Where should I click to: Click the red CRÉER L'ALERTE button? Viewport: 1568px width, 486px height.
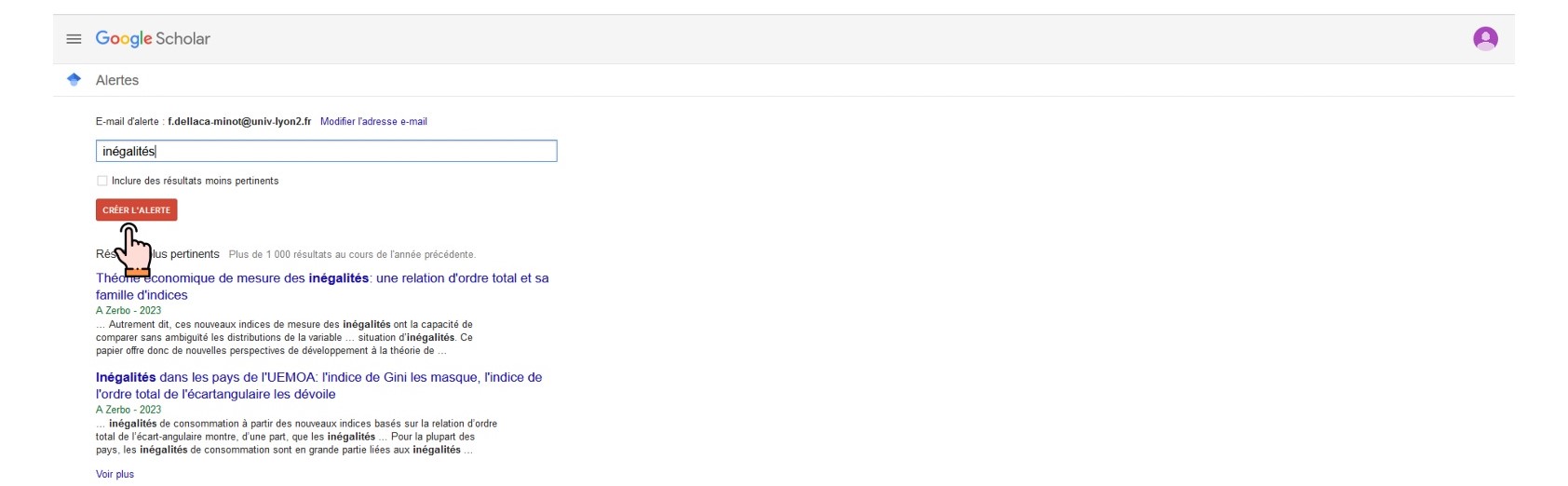tap(136, 210)
